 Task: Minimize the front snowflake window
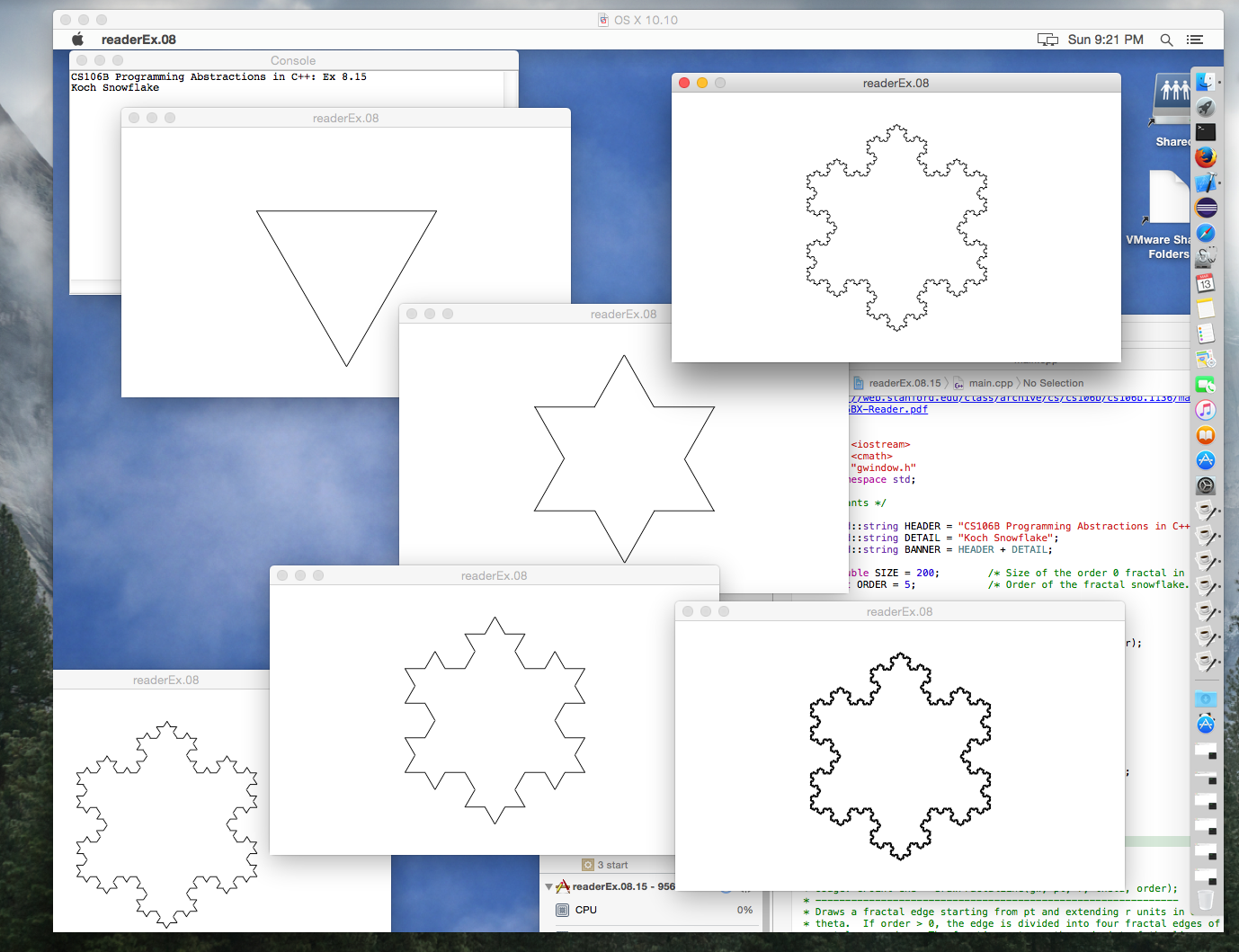coord(702,83)
